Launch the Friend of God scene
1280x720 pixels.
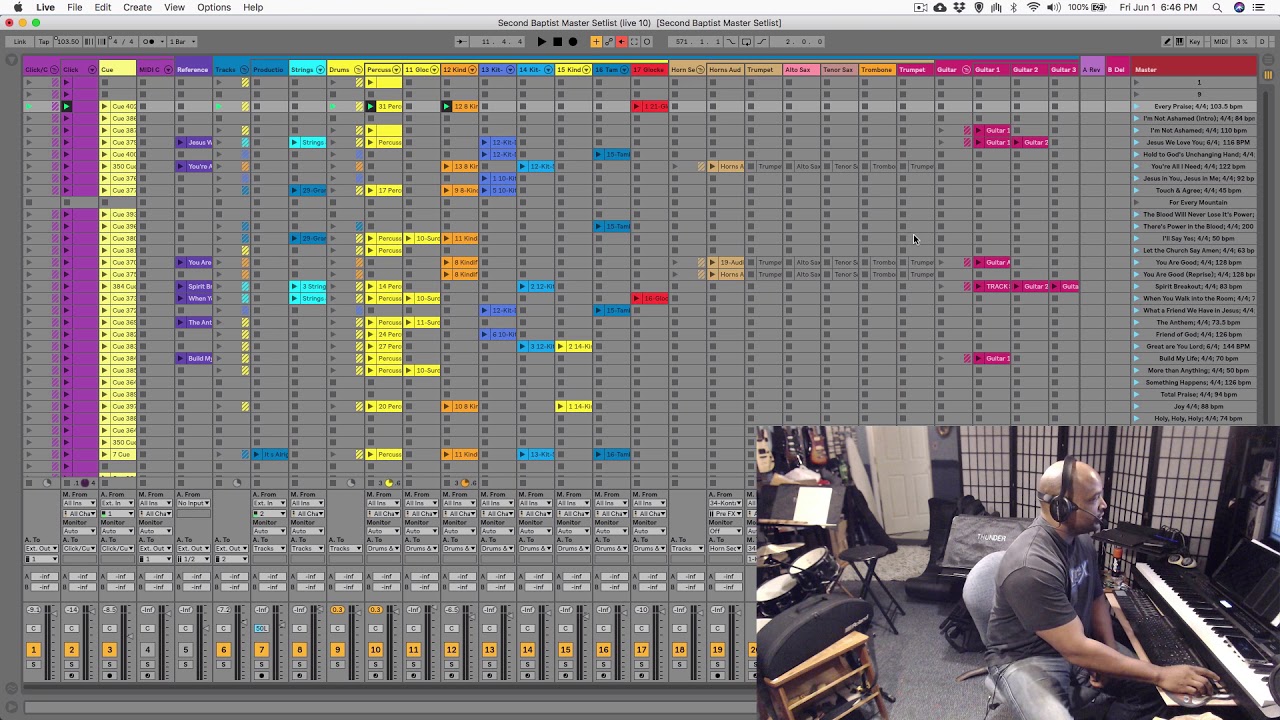[x=1137, y=334]
